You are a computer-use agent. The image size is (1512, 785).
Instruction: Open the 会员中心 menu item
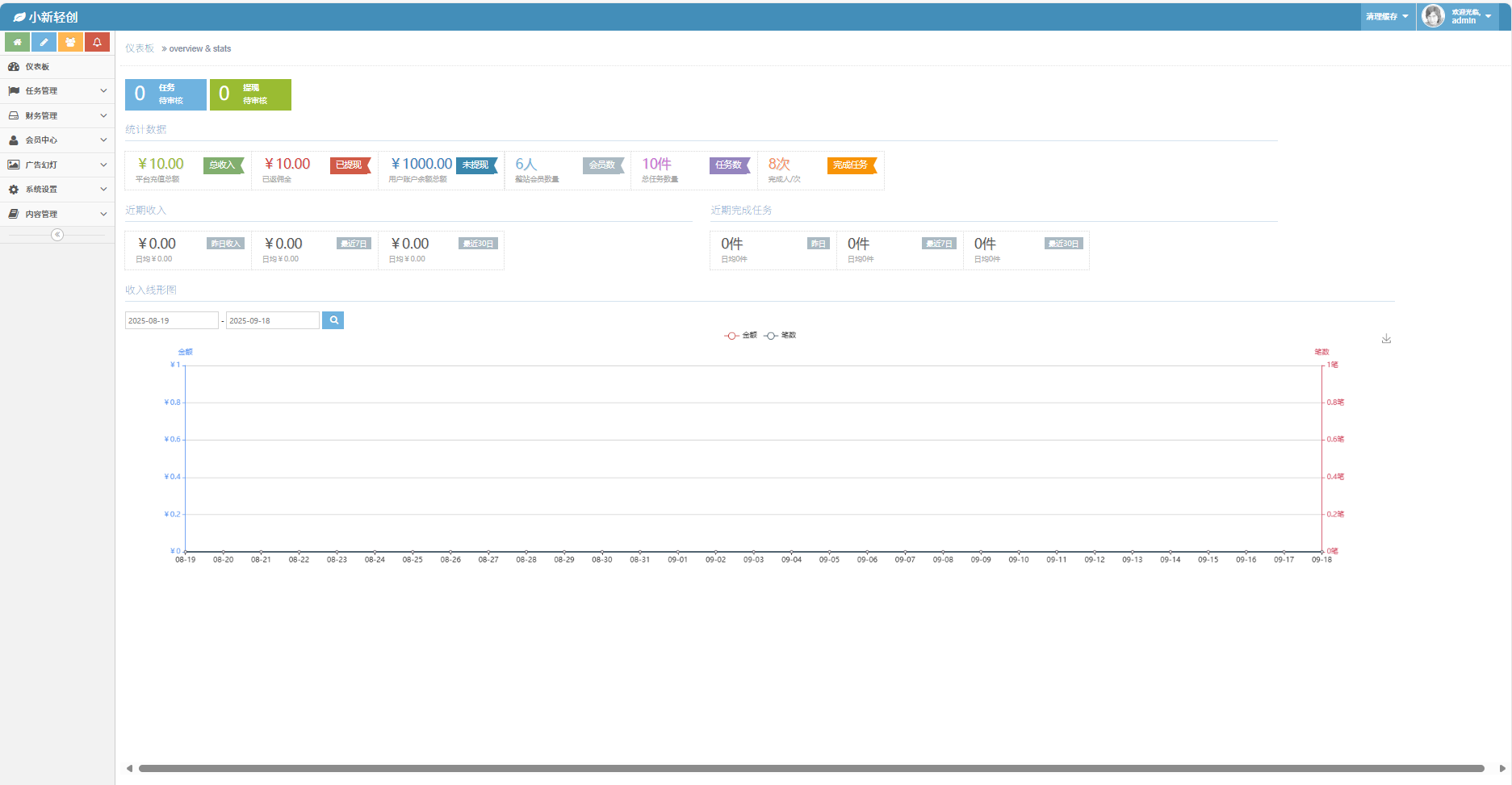click(57, 140)
